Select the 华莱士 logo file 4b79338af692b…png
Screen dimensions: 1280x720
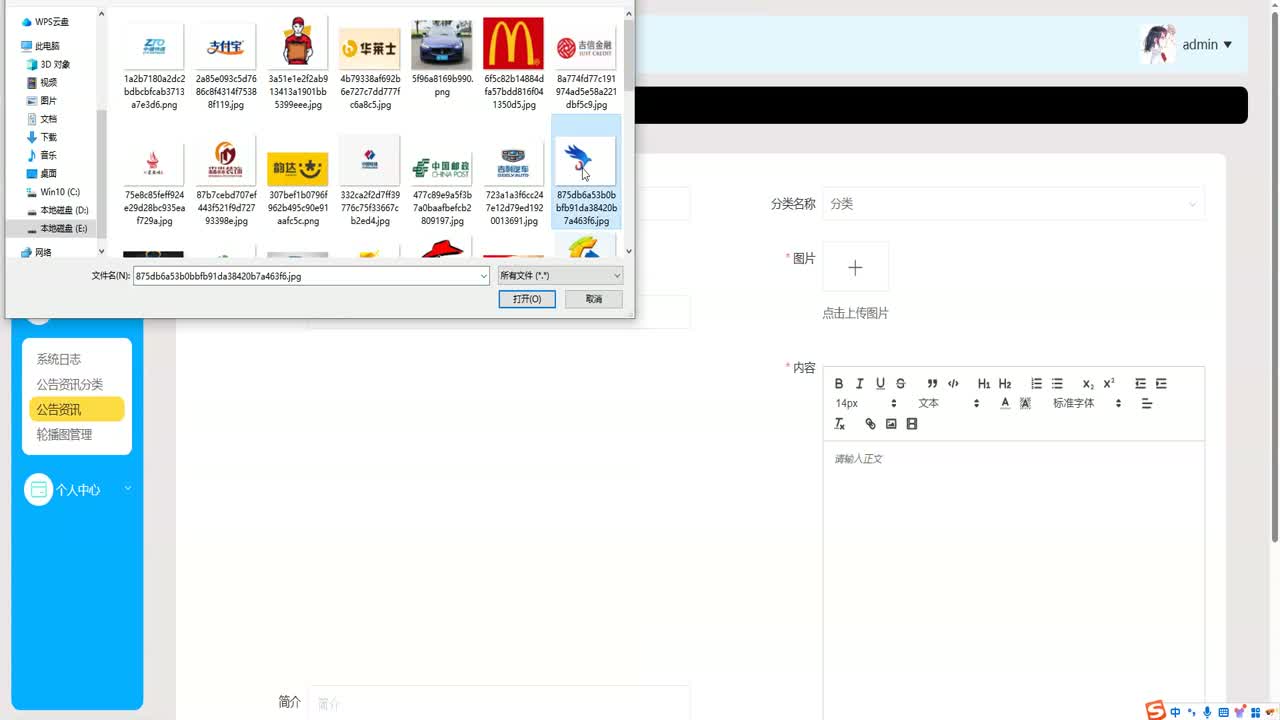[x=370, y=63]
